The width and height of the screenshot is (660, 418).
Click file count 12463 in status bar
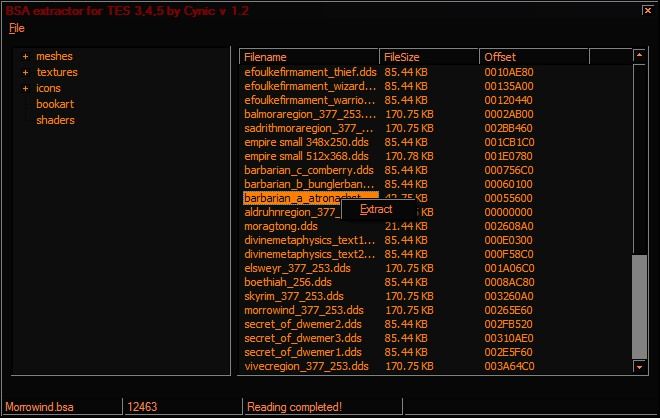pyautogui.click(x=142, y=407)
